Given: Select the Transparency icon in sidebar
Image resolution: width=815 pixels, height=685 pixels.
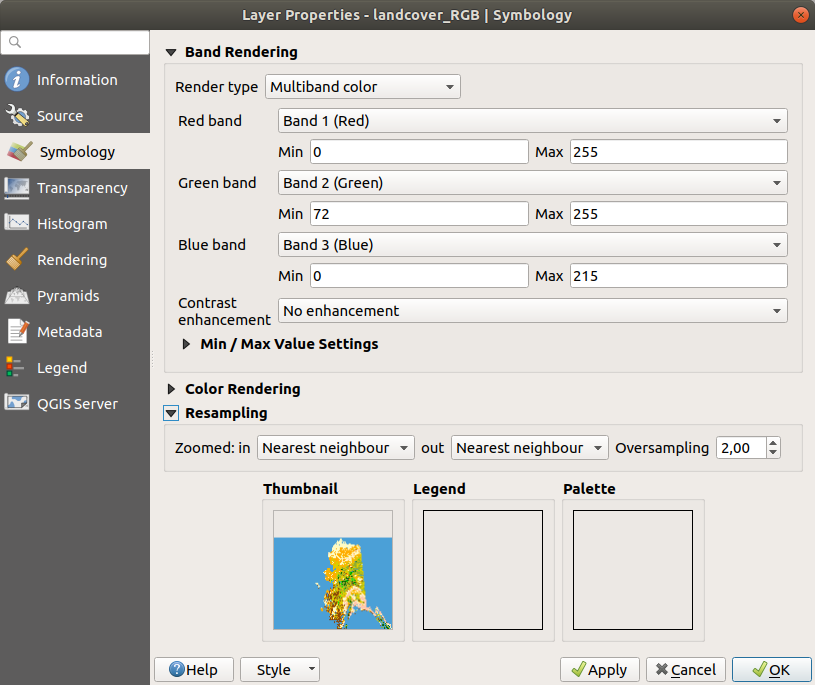Looking at the screenshot, I should (17, 188).
